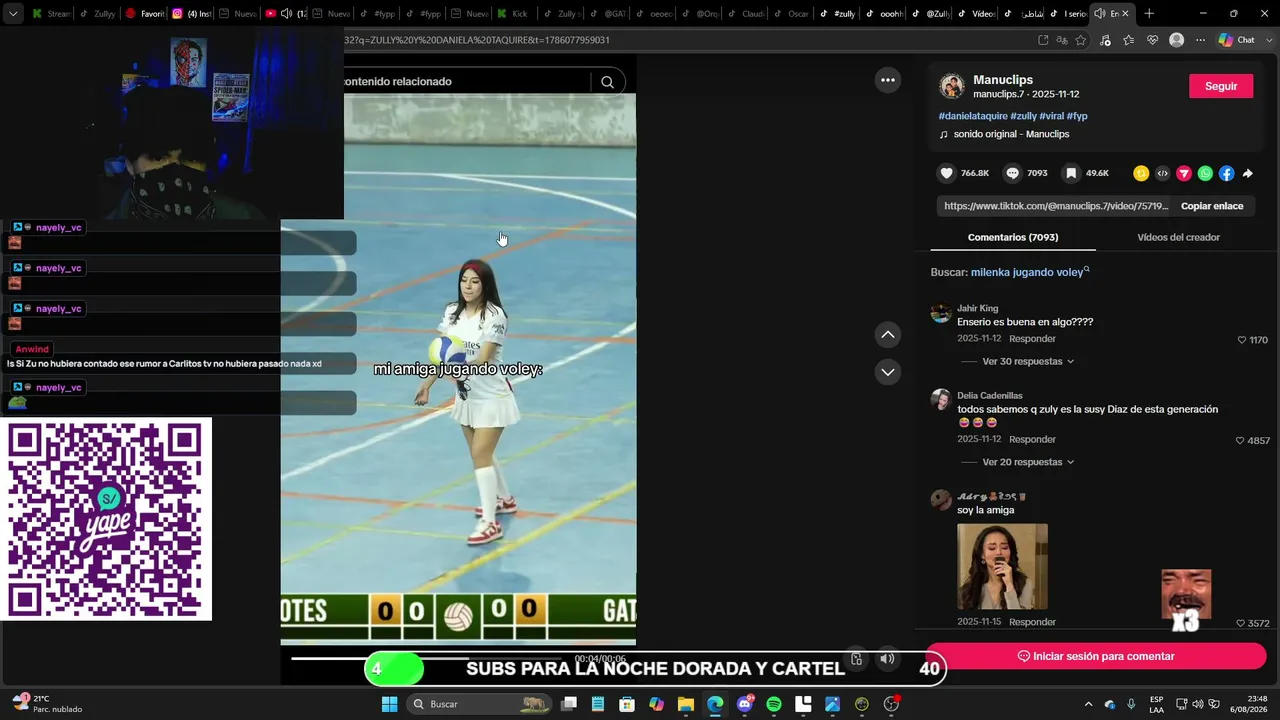
Task: Go to the previous video
Action: point(888,334)
